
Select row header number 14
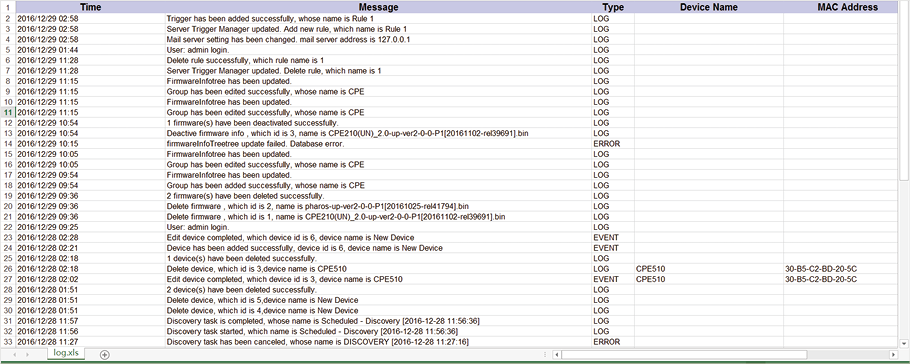(x=8, y=144)
